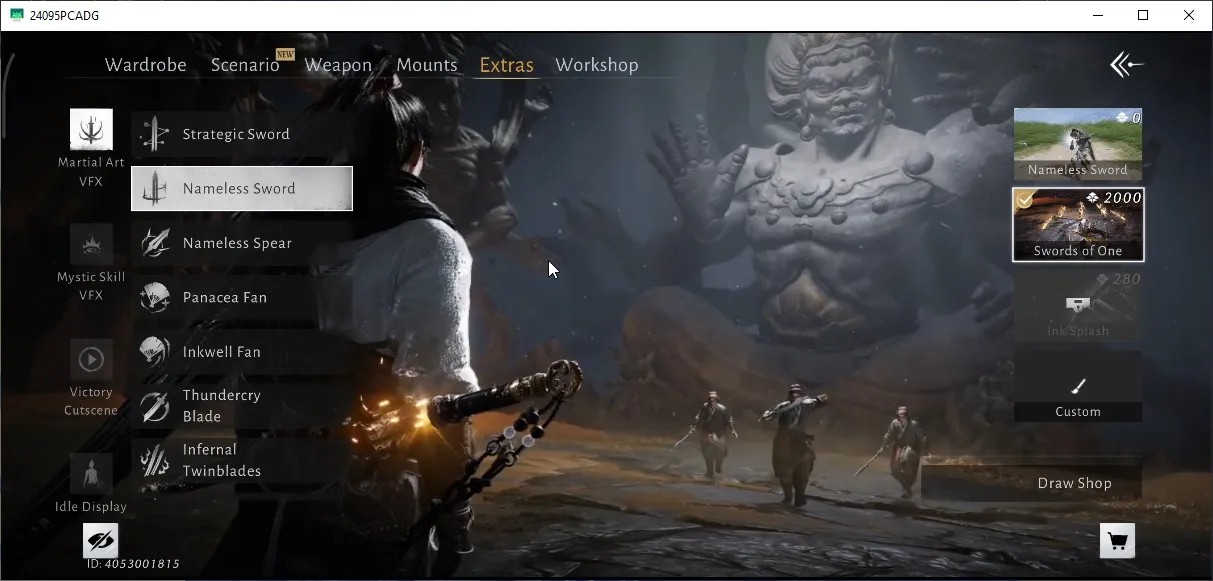Pick Infernal Twinblades label text
This screenshot has width=1213, height=581.
pos(222,460)
